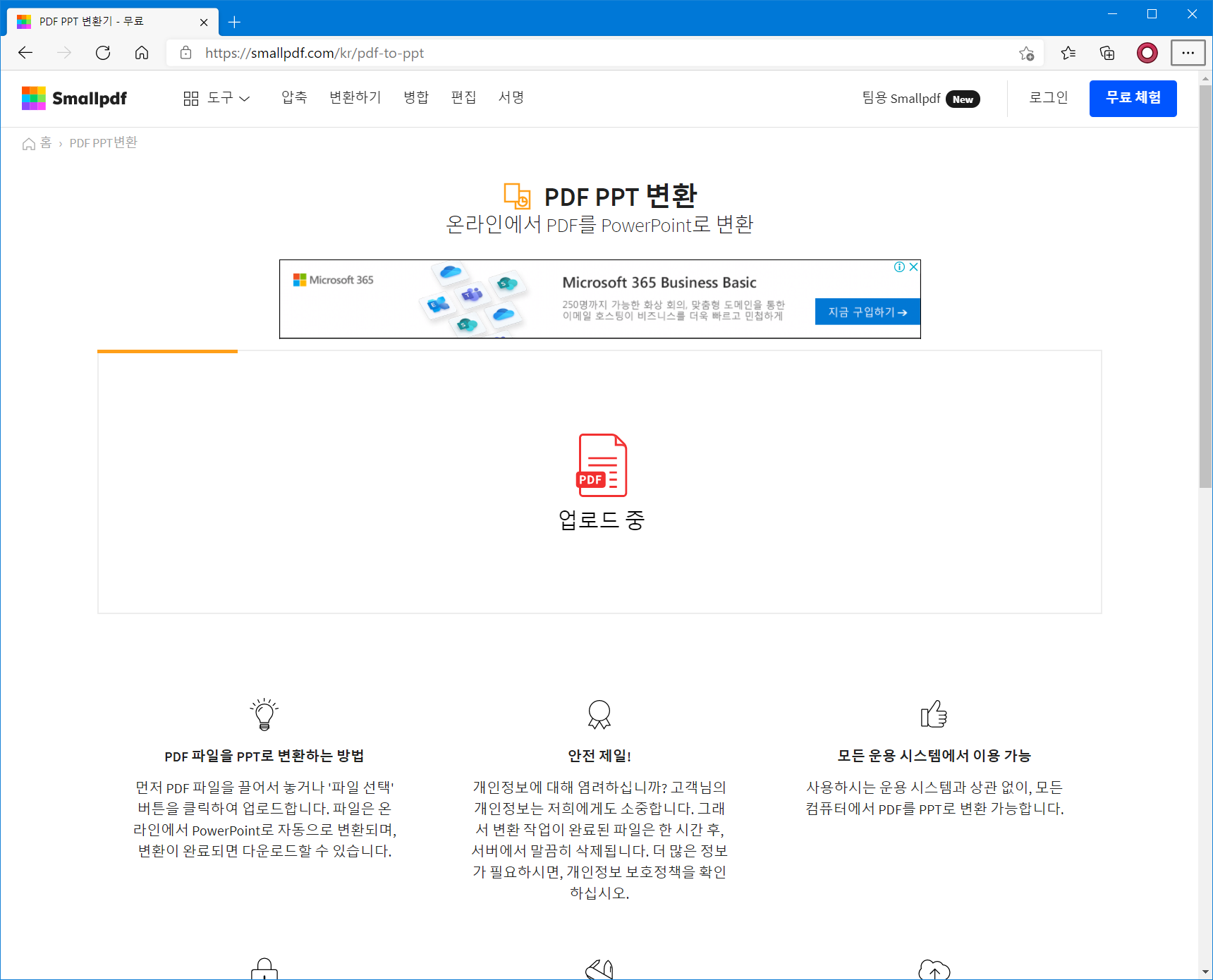Screen dimensions: 1213x980
Task: Click the Smallpdf logo
Action: [x=74, y=98]
